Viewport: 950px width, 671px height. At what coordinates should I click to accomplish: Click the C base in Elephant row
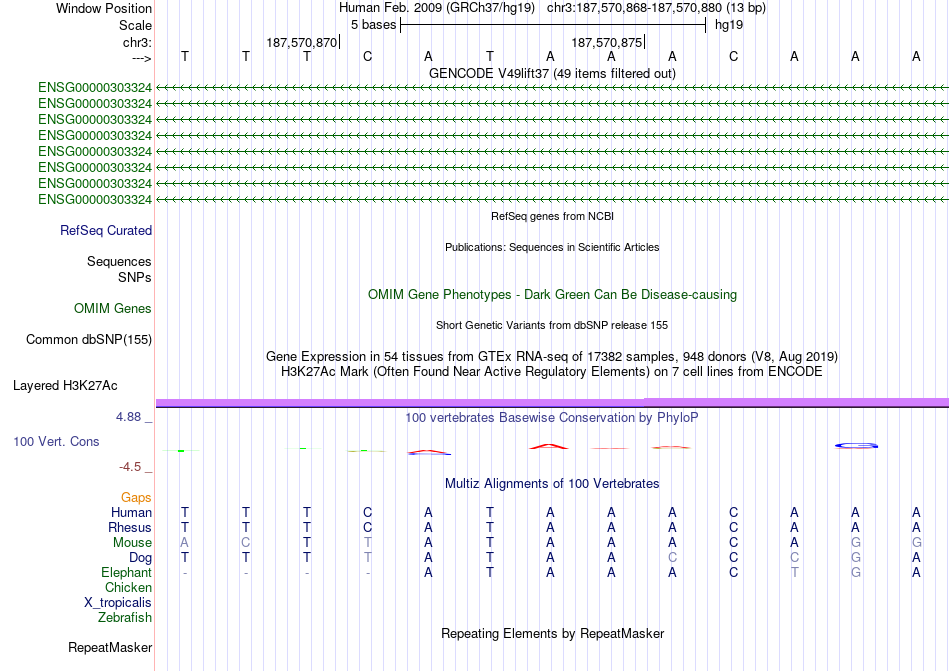(x=734, y=572)
